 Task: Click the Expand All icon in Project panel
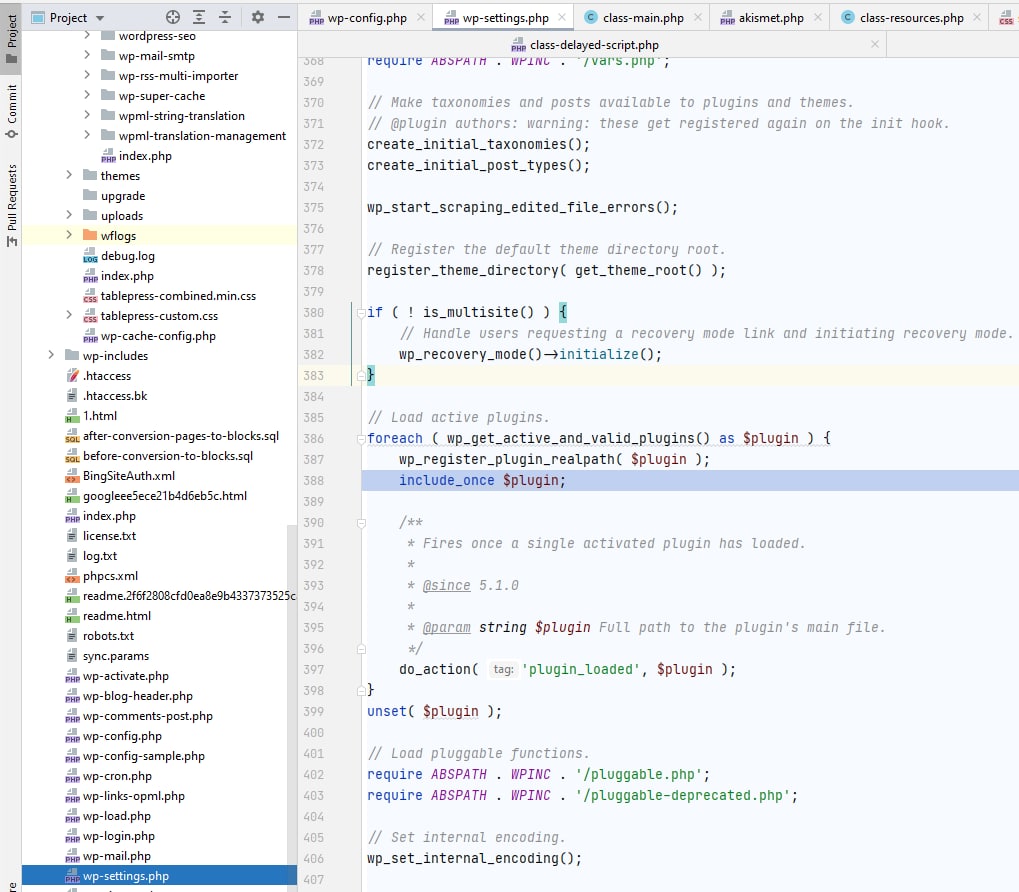pyautogui.click(x=199, y=17)
